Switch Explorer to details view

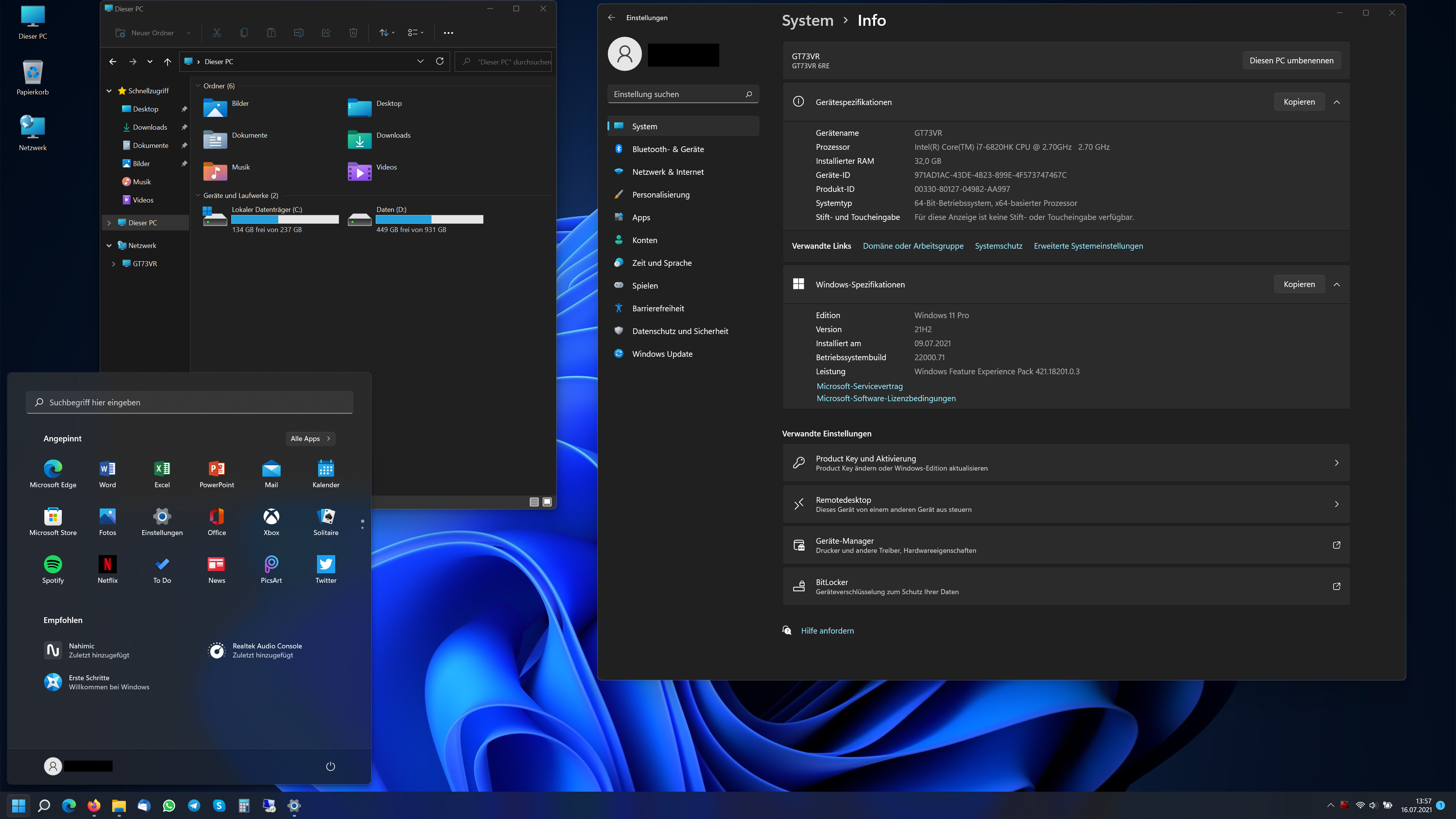pyautogui.click(x=534, y=502)
